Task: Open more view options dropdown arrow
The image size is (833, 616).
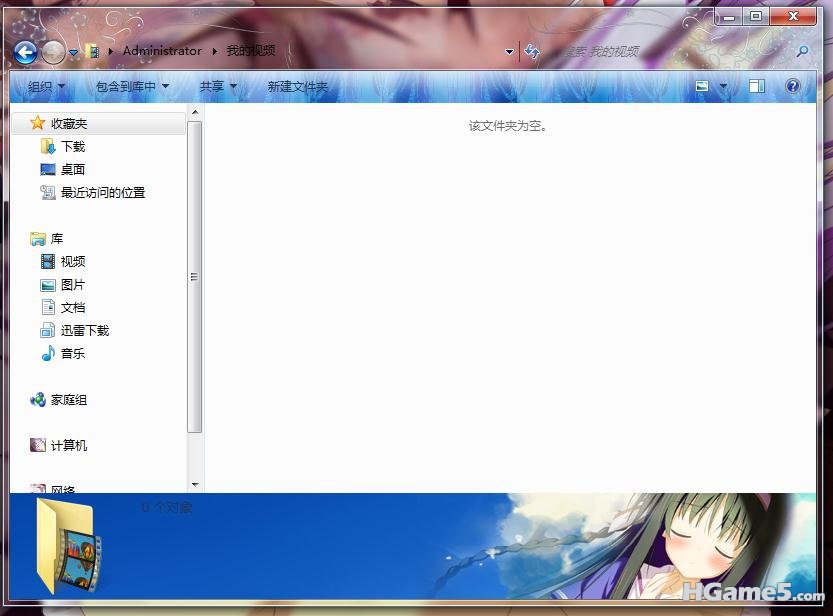Action: 723,85
